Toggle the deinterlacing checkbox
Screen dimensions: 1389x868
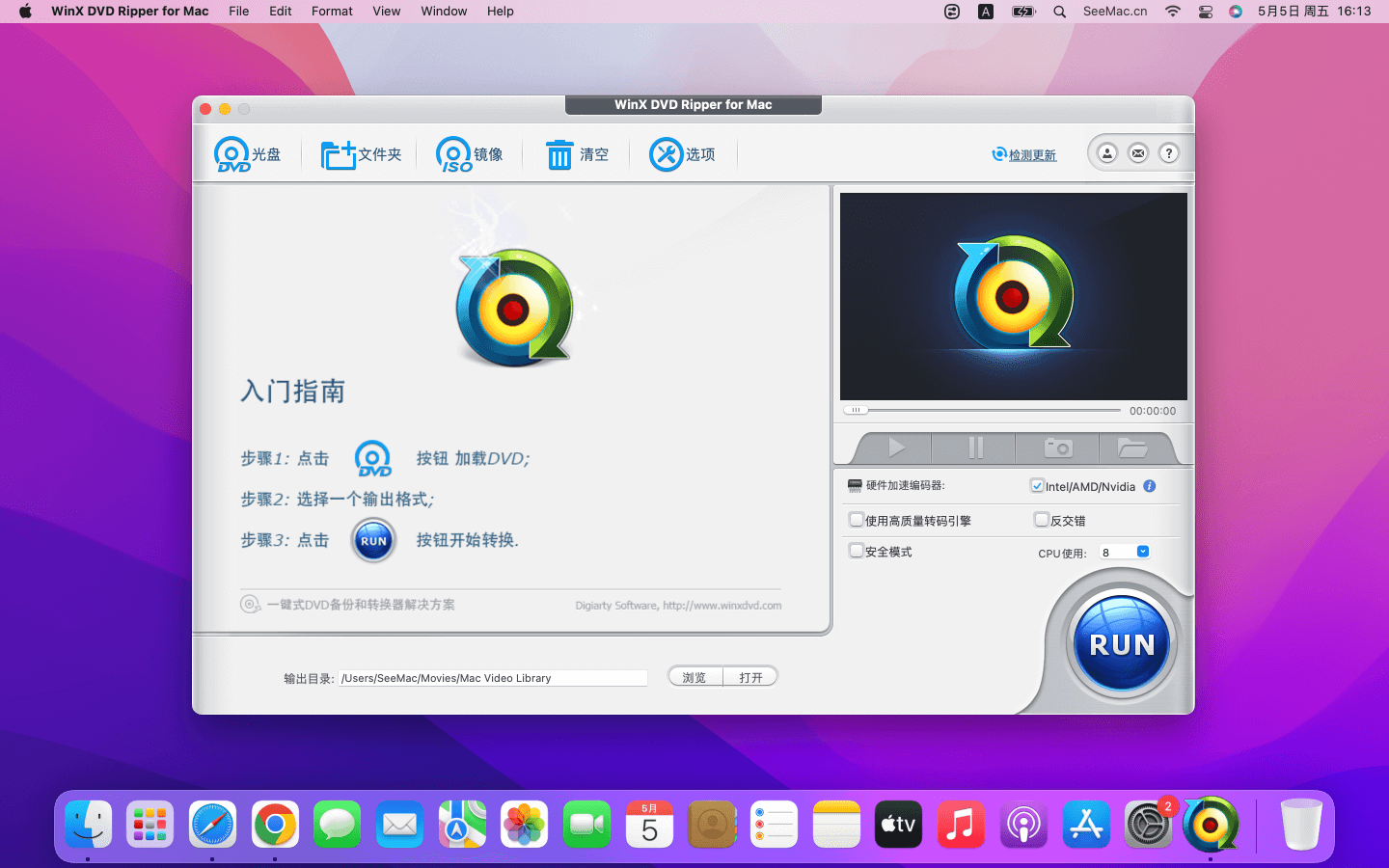[1042, 520]
